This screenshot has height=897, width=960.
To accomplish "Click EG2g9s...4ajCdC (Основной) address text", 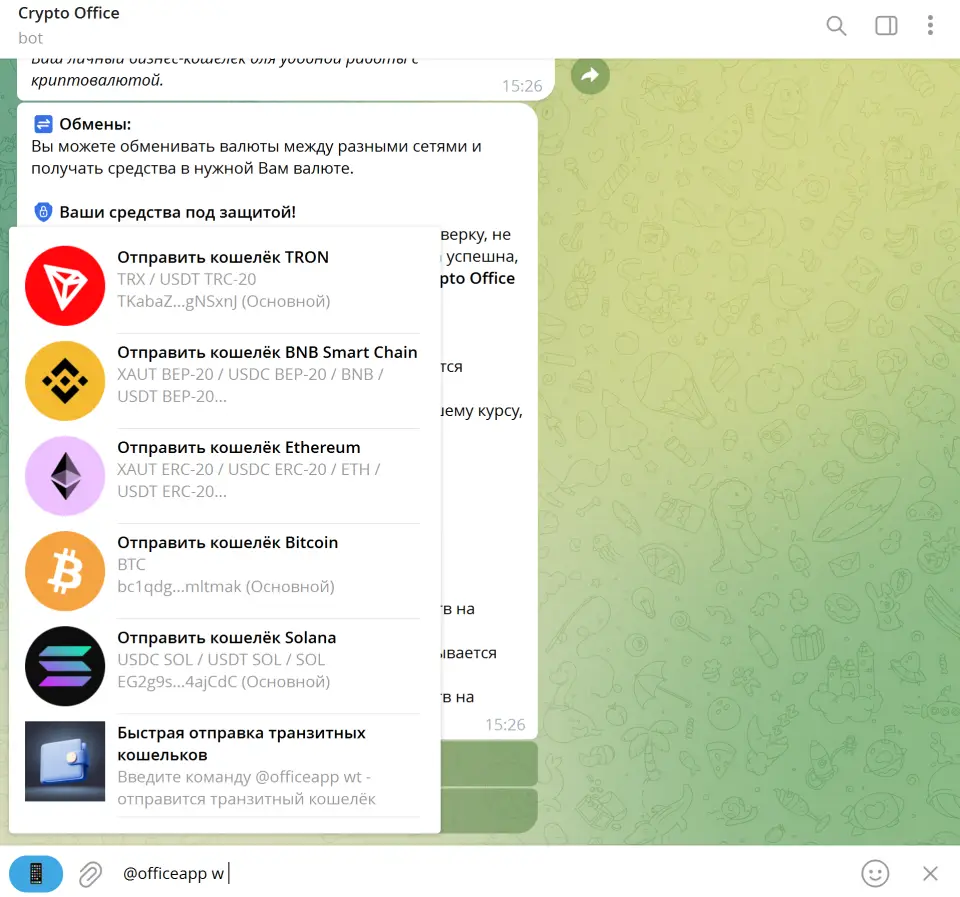I will [x=223, y=681].
